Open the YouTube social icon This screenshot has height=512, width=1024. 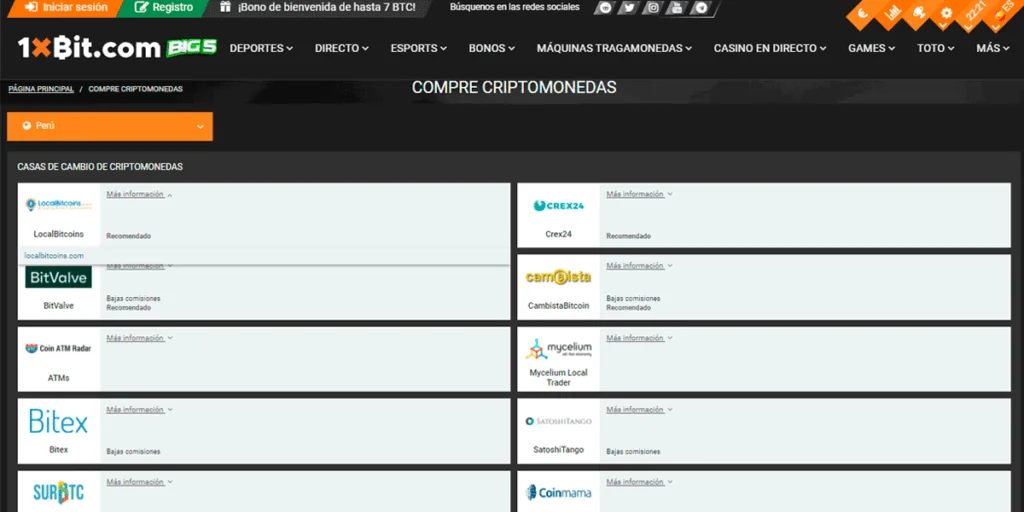click(677, 8)
